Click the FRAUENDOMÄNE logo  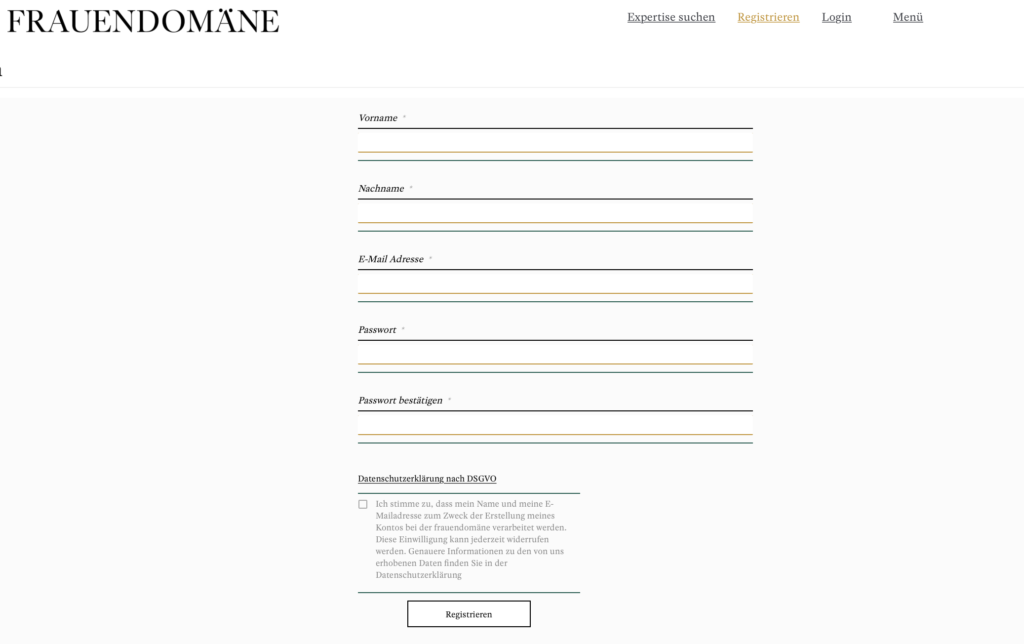(143, 21)
